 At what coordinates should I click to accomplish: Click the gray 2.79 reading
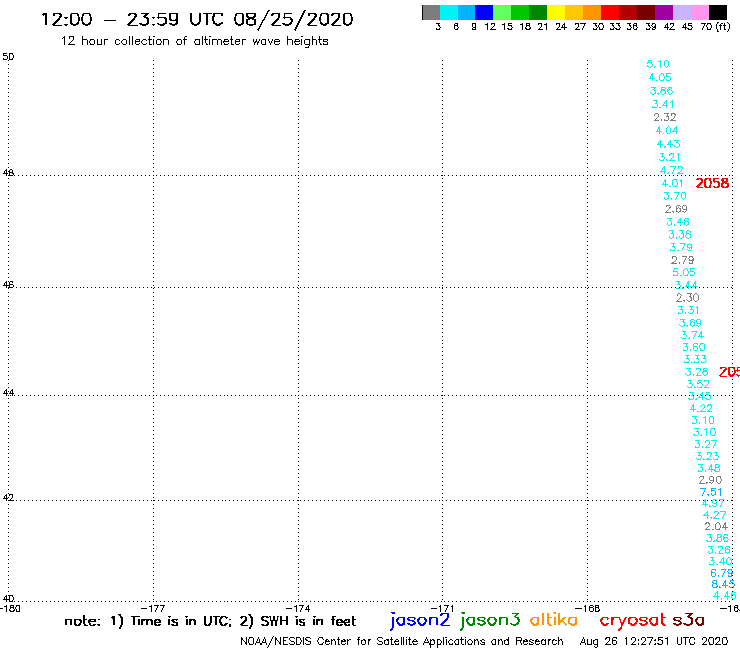[682, 260]
